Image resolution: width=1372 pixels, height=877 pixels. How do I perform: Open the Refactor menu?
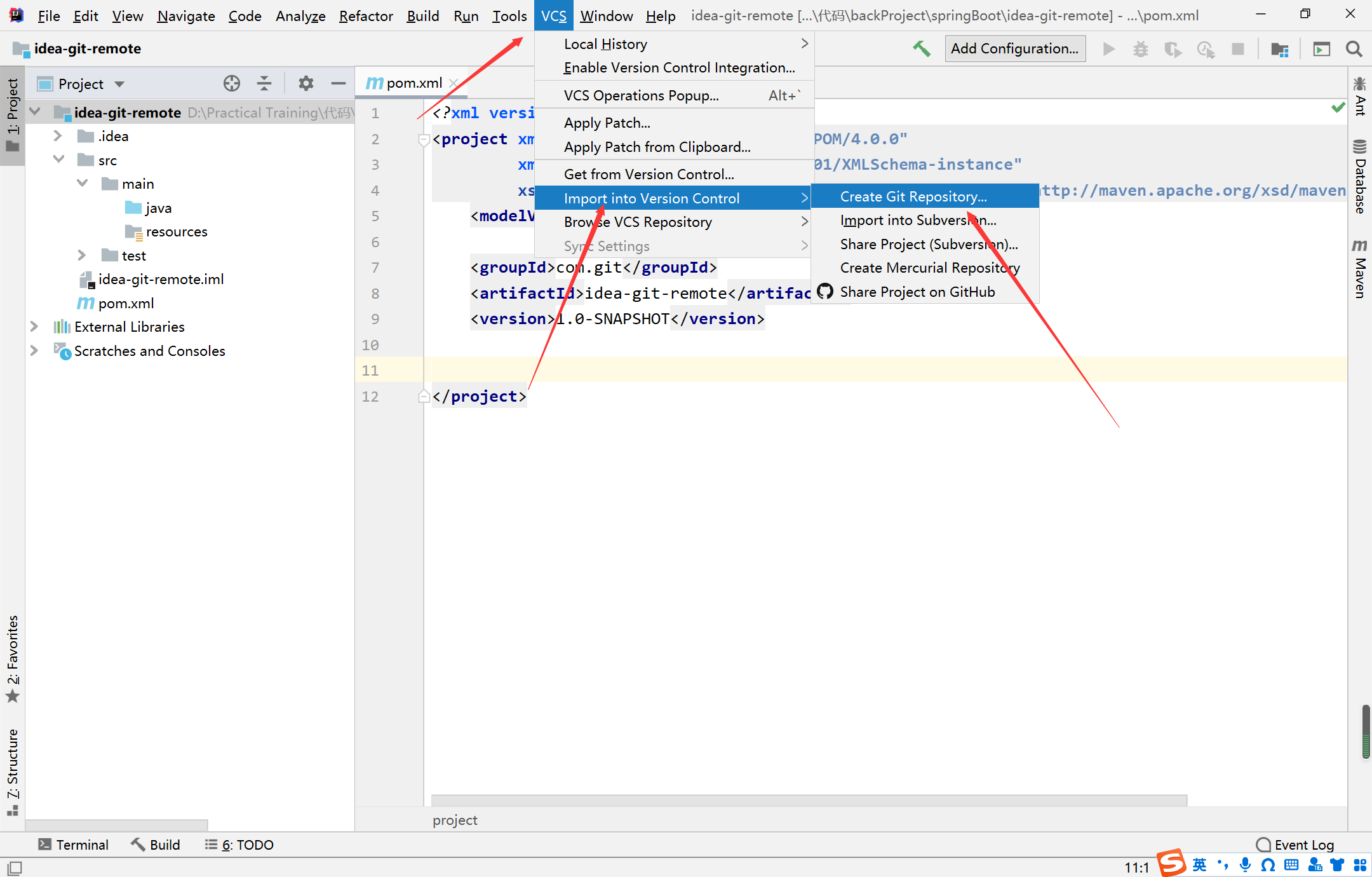click(x=366, y=16)
